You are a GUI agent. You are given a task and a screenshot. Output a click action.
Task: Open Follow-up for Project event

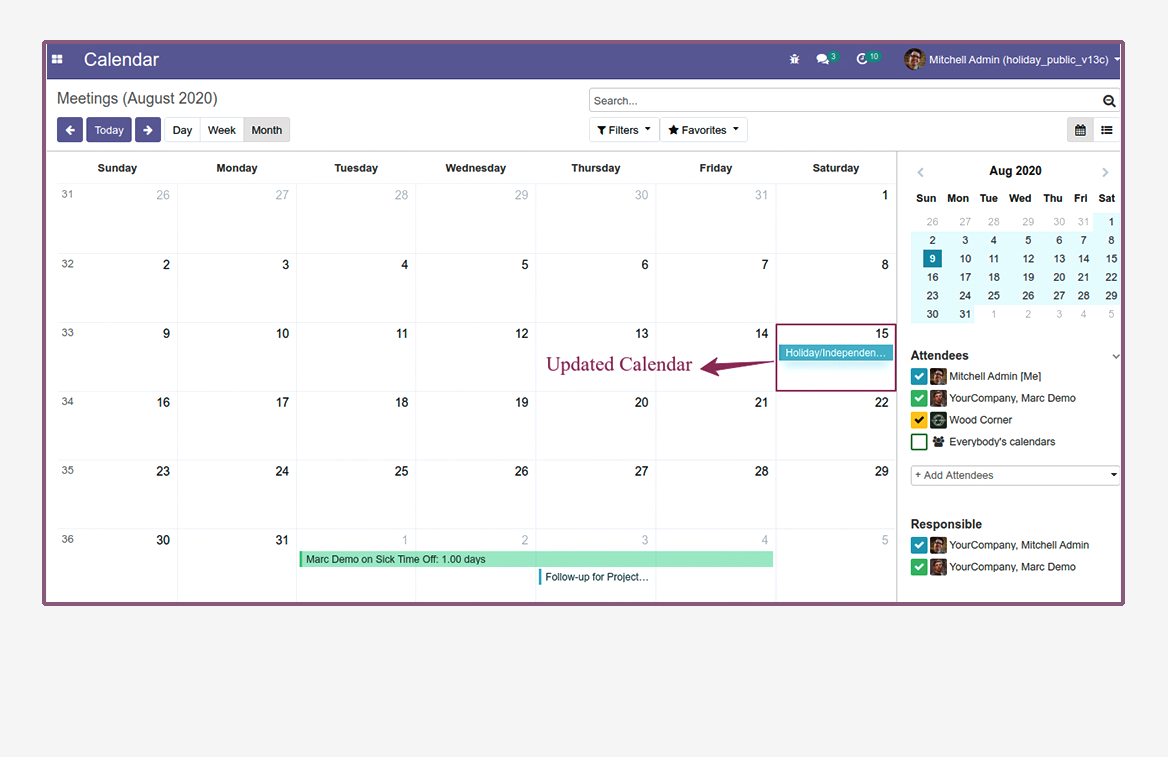tap(597, 577)
